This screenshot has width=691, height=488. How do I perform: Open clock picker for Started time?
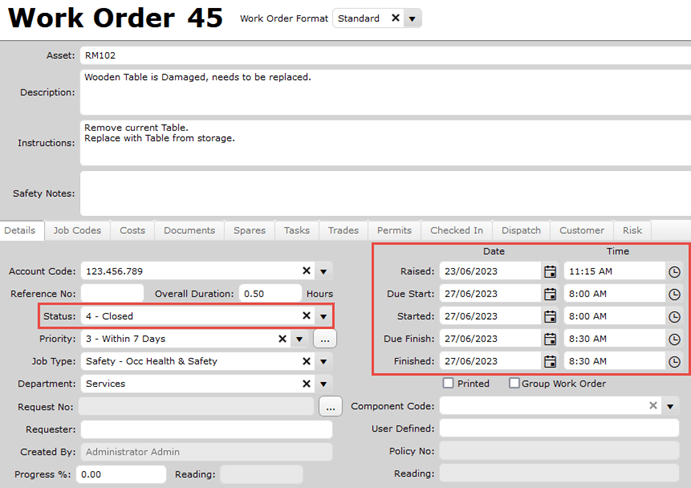674,317
